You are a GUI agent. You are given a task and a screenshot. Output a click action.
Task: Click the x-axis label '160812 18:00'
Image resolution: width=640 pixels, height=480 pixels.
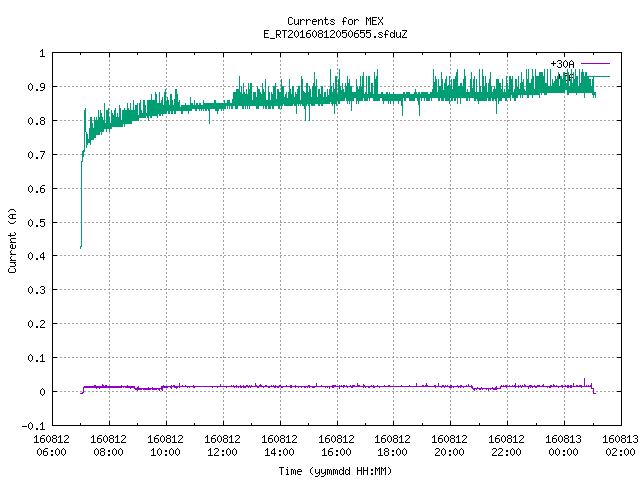(x=393, y=446)
